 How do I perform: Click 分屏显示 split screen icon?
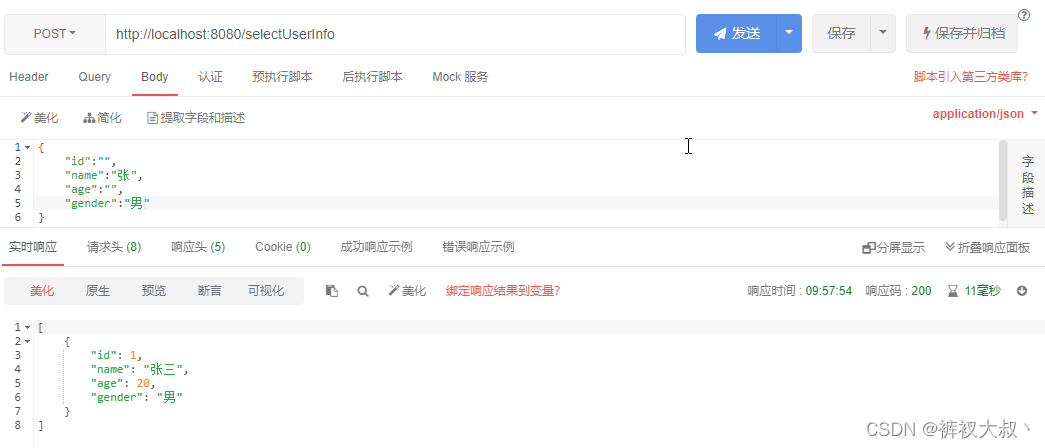click(x=894, y=248)
